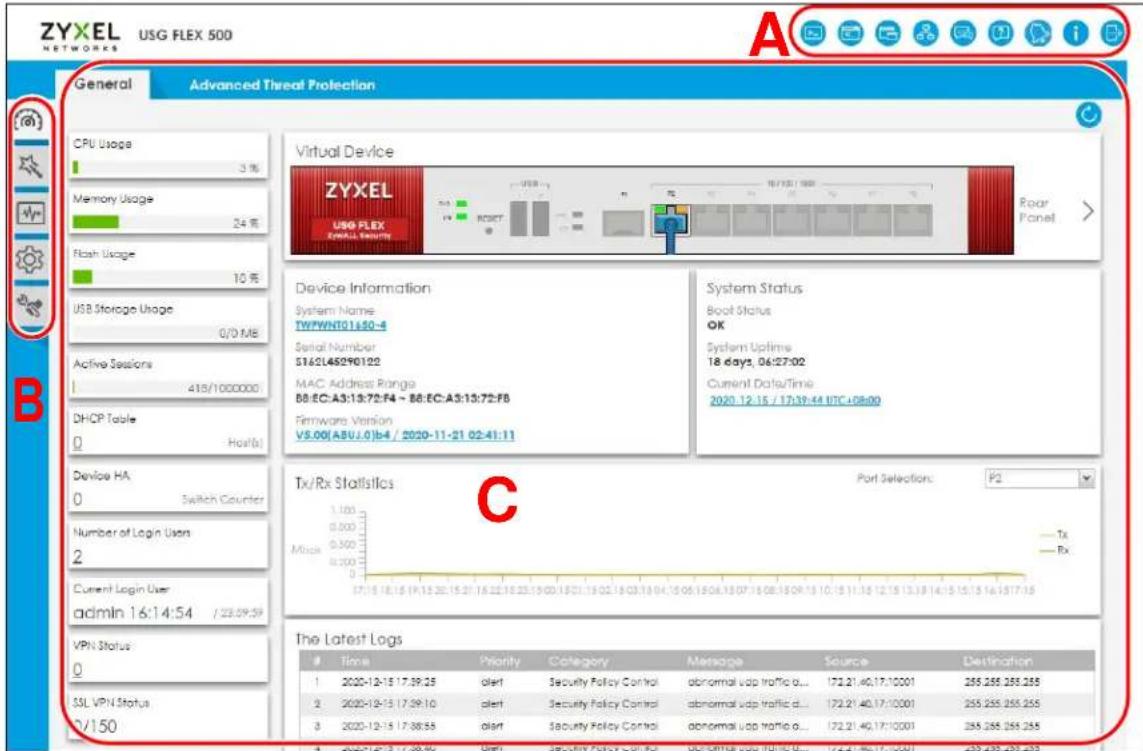Click the Source column header in logs
This screenshot has width=1143, height=751.
(846, 661)
